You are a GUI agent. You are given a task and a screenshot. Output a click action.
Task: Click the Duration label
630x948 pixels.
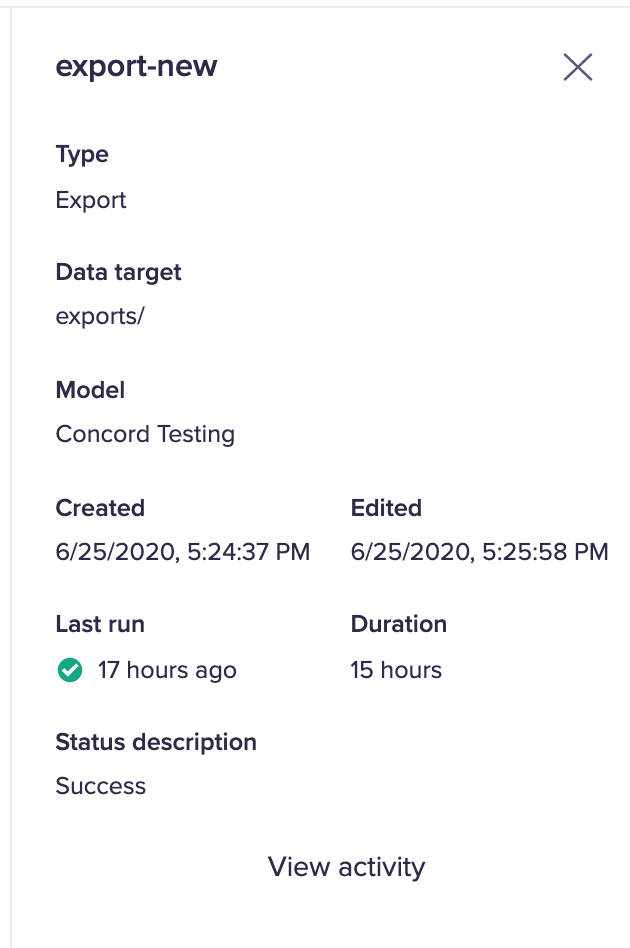tap(398, 624)
